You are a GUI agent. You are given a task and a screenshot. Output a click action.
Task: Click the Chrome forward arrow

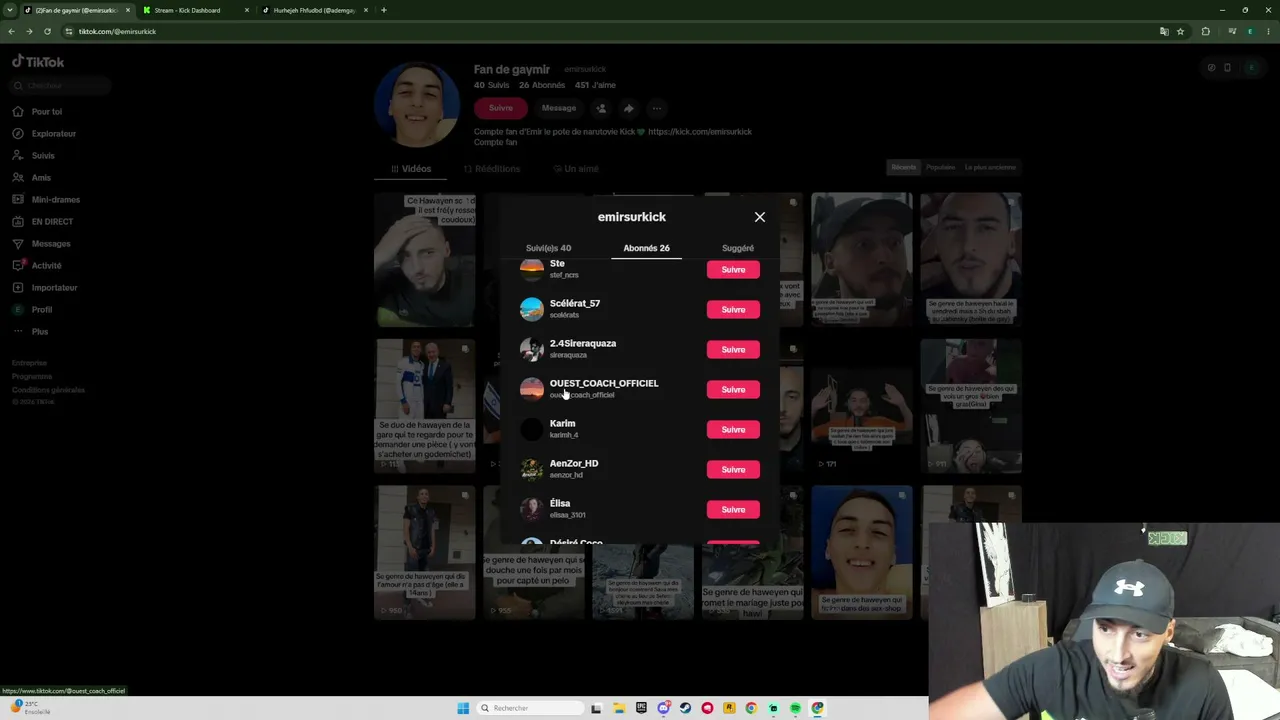click(29, 31)
